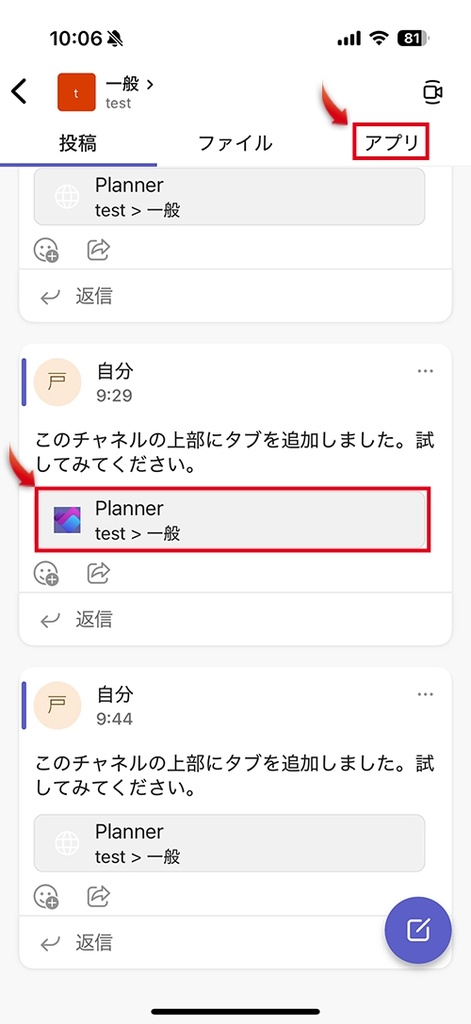Open the Planner card in the 9:44 post
The height and width of the screenshot is (1024, 471).
pos(230,843)
